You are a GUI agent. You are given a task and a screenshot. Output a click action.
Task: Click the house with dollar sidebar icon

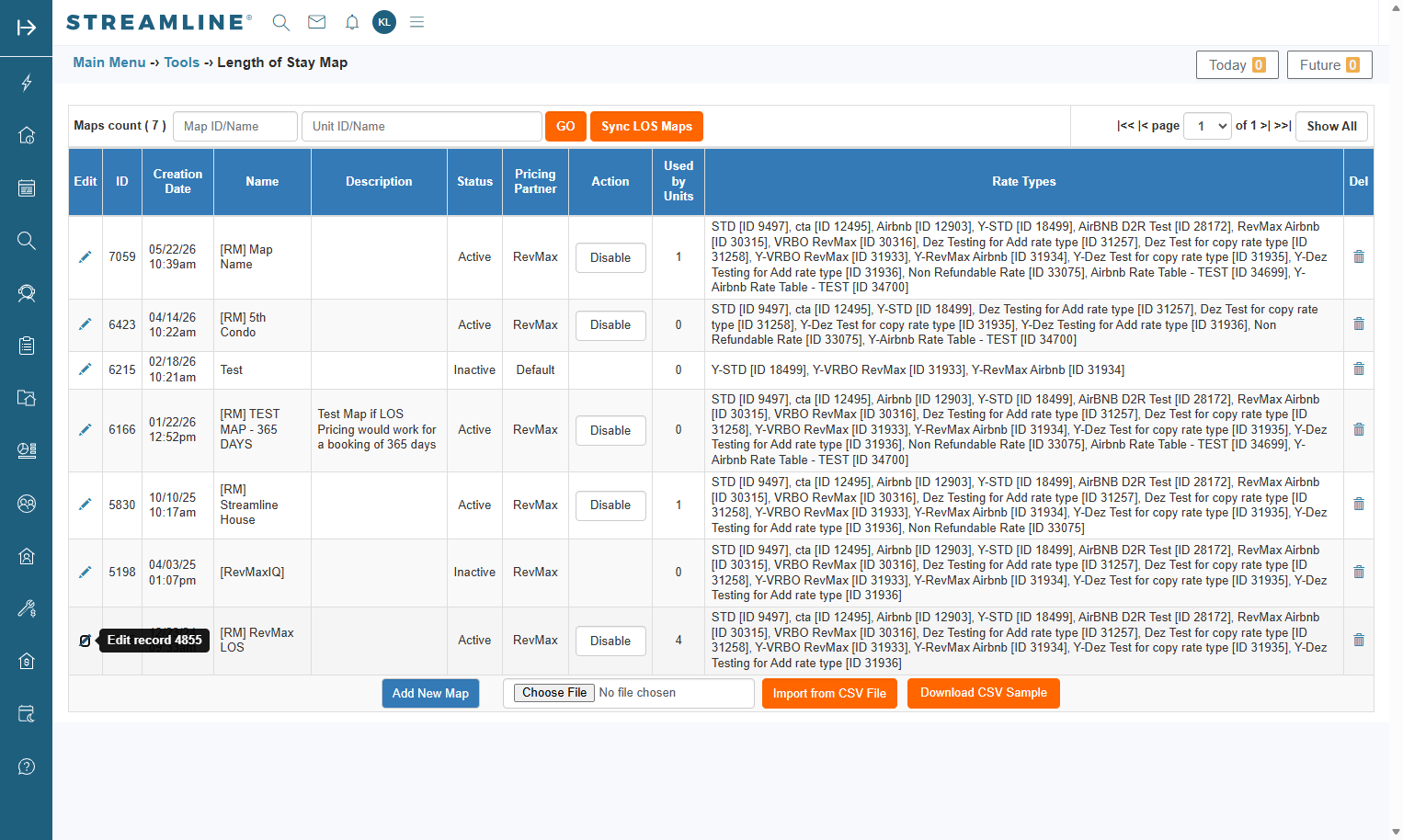(27, 661)
